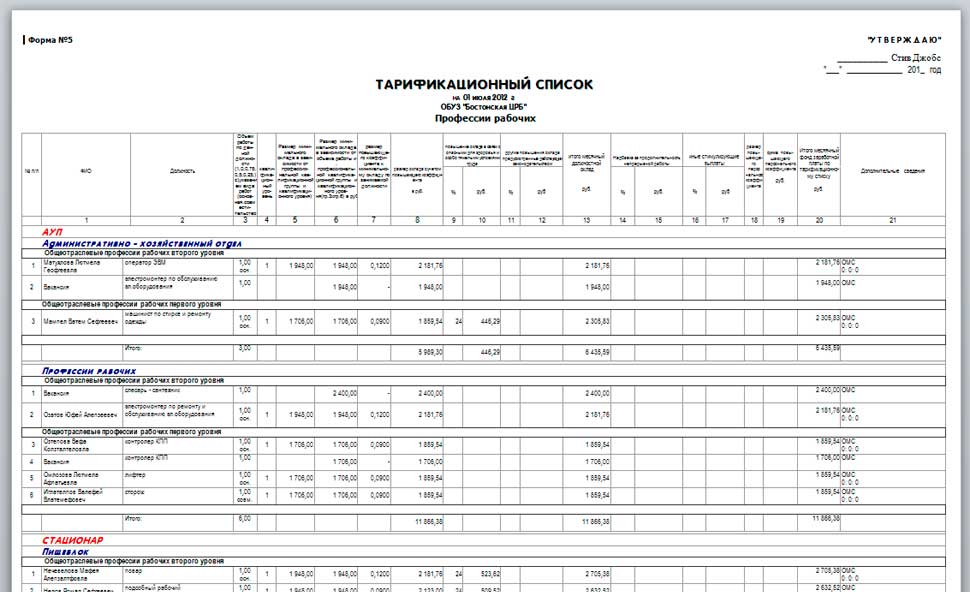This screenshot has height=592, width=970.
Task: Click the "Форма №5" label
Action: pyautogui.click(x=51, y=40)
